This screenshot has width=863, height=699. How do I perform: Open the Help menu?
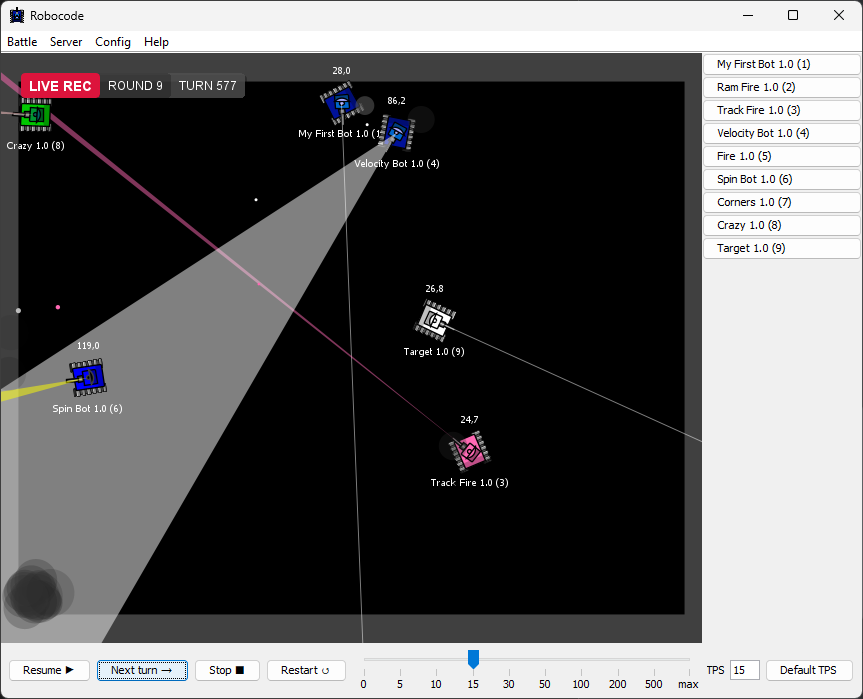click(x=156, y=42)
